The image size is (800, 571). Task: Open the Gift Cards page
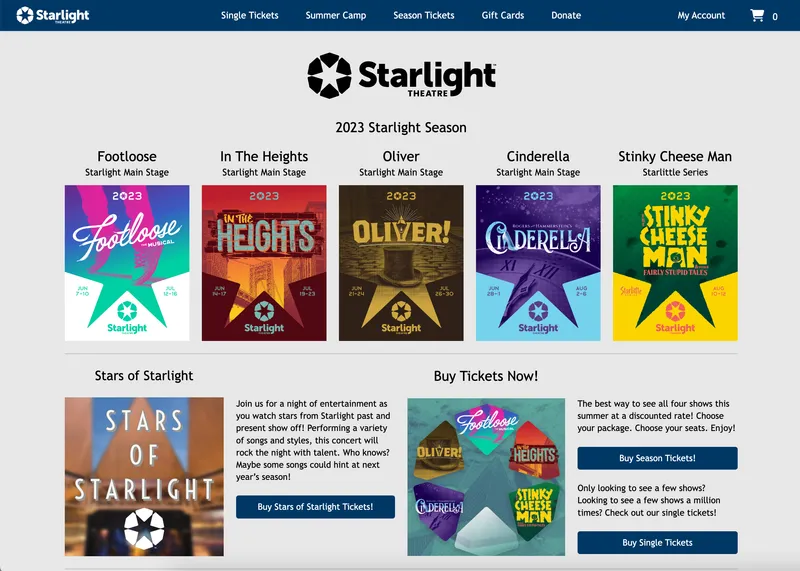[503, 15]
